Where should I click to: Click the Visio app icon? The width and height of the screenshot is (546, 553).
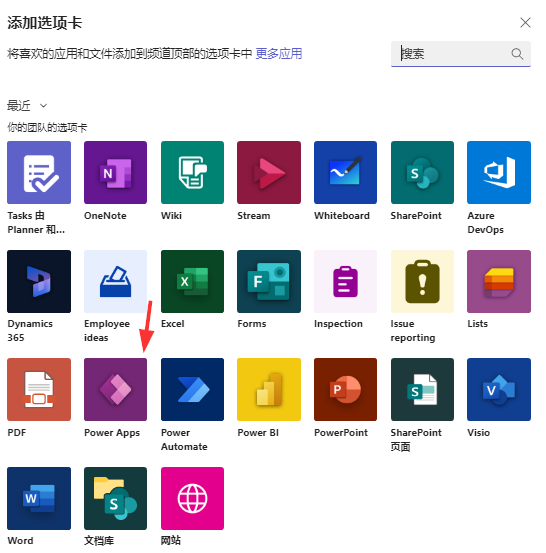coord(499,389)
